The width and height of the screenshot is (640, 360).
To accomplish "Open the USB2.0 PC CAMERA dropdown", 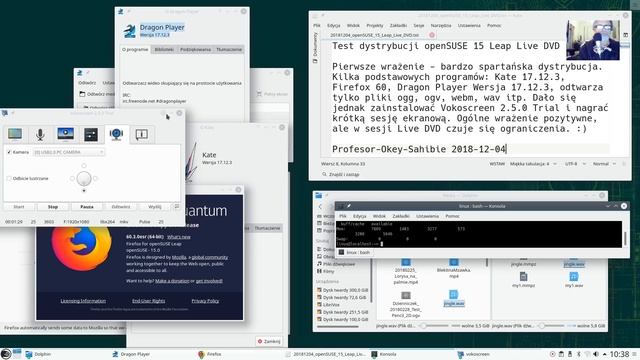I will (x=69, y=152).
